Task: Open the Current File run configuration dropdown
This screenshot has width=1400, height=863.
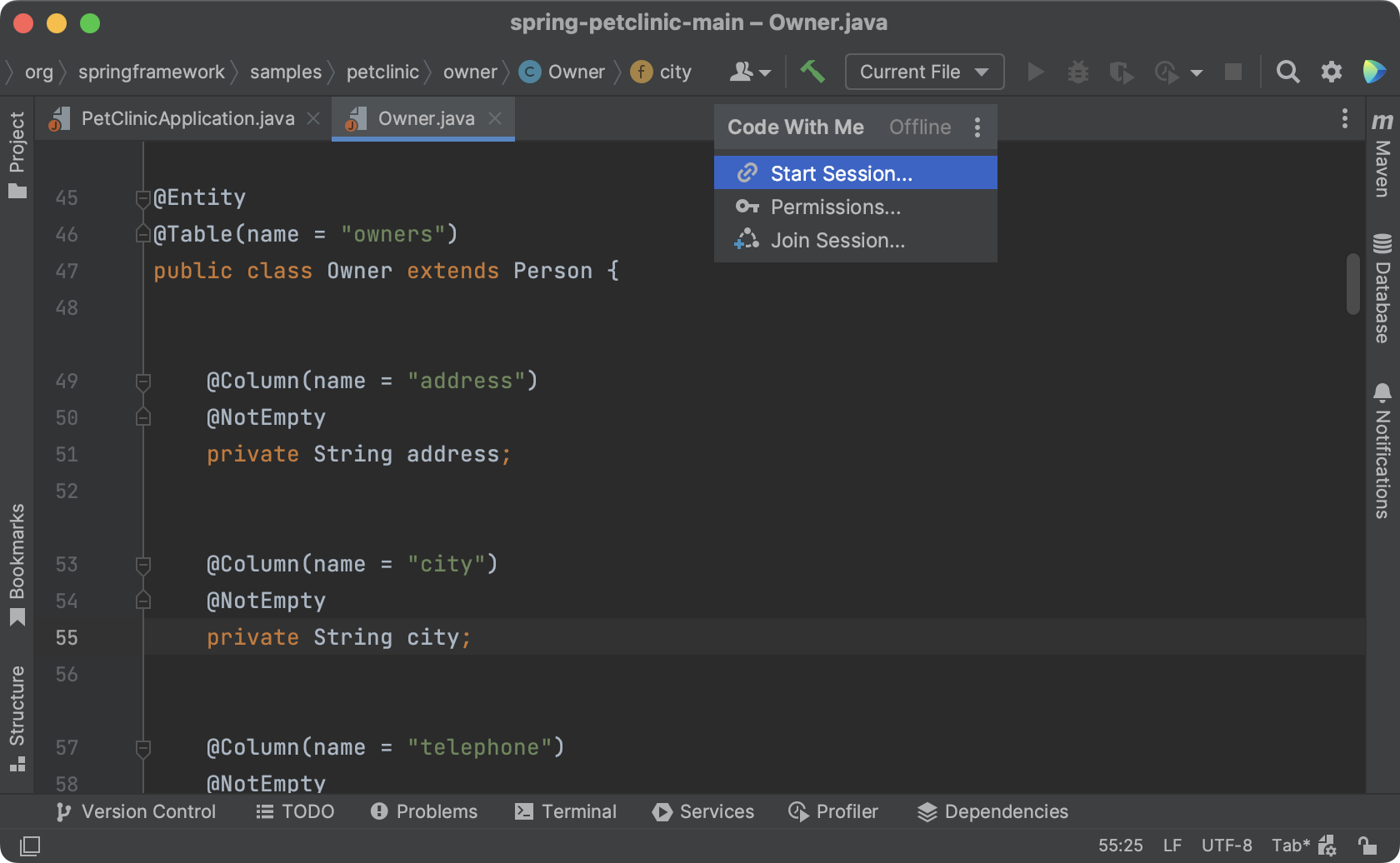Action: click(x=924, y=72)
